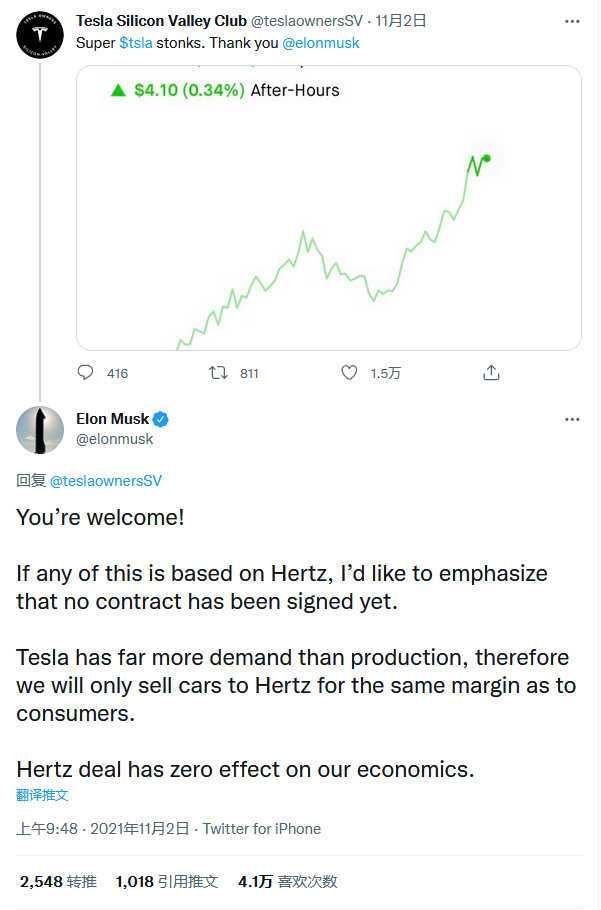
Task: View the 4.1万 喜欢次数 likes list
Action: pos(287,881)
